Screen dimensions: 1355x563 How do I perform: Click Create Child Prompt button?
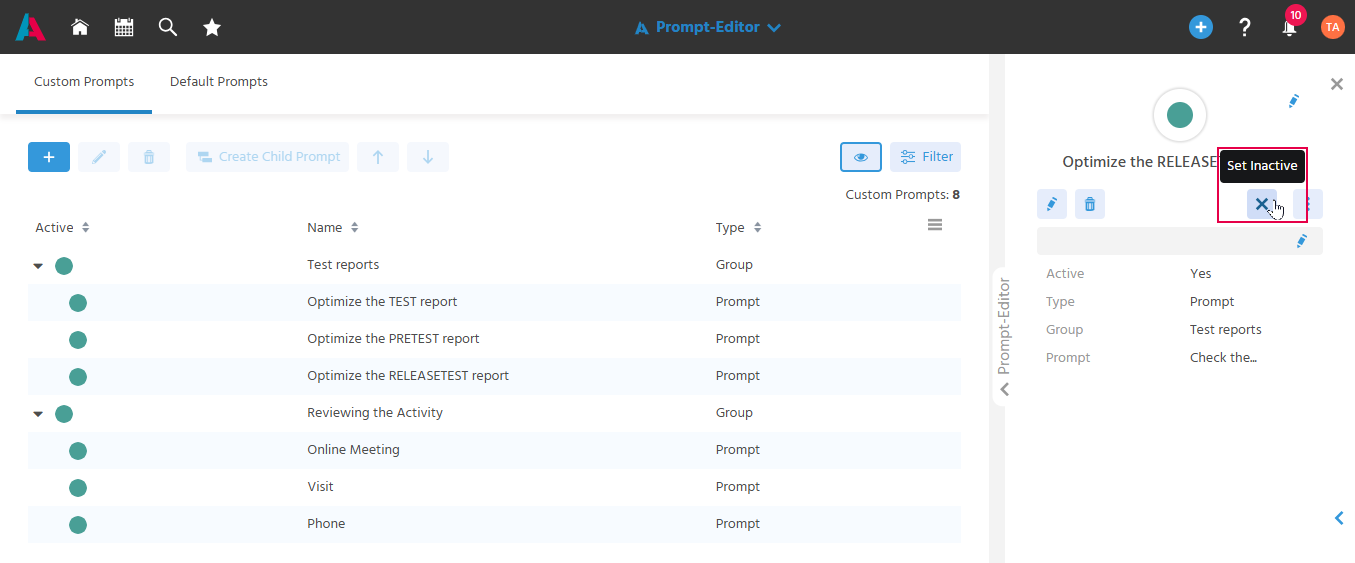pos(267,157)
